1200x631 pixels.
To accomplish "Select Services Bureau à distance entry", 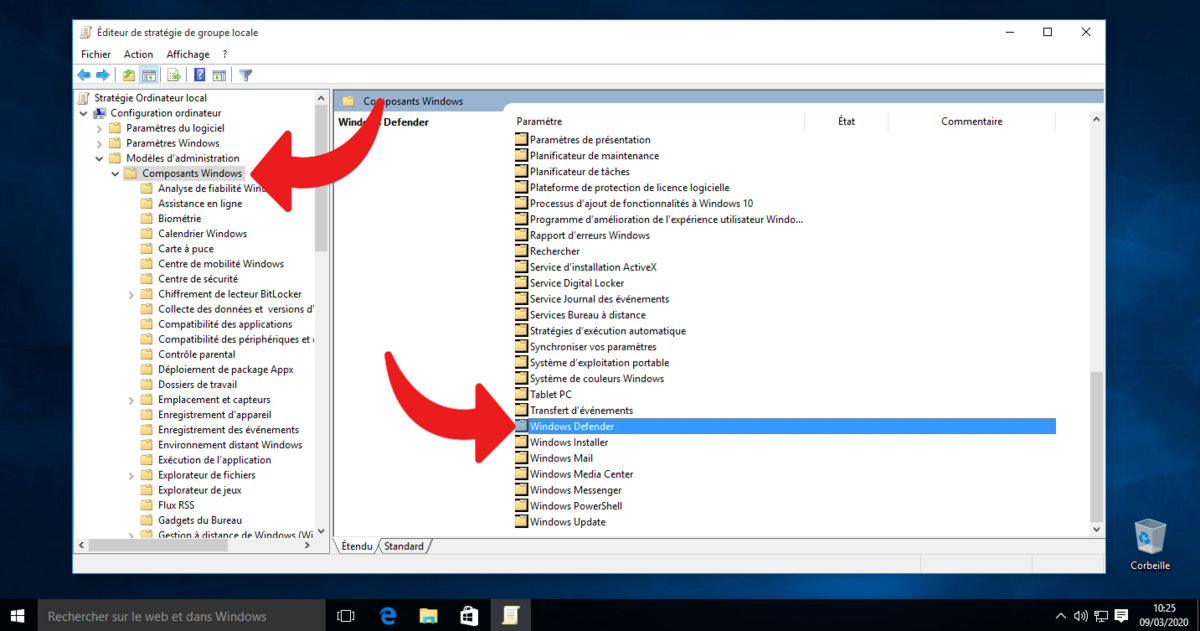I will [588, 314].
